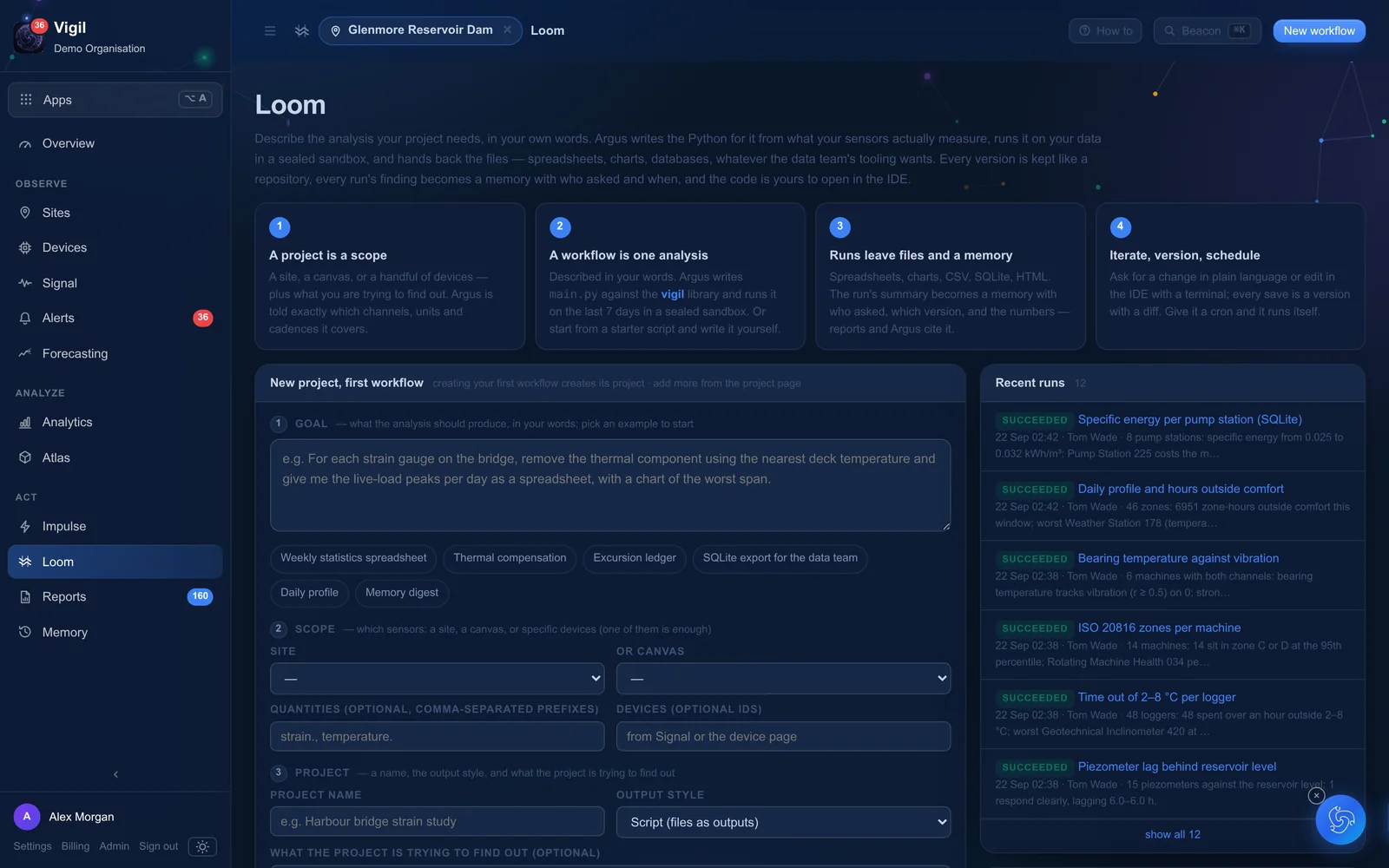Open Analytics bar chart icon
Image resolution: width=1389 pixels, height=868 pixels.
pyautogui.click(x=25, y=422)
